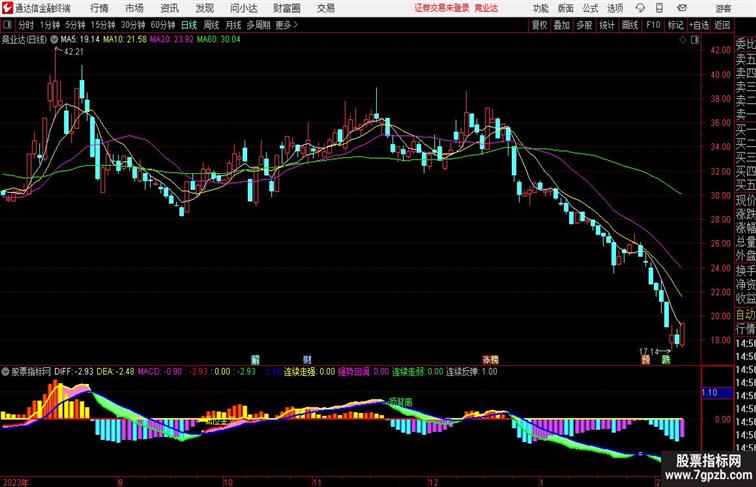
Task: Switch to the 60分钟 period tab
Action: [x=162, y=25]
